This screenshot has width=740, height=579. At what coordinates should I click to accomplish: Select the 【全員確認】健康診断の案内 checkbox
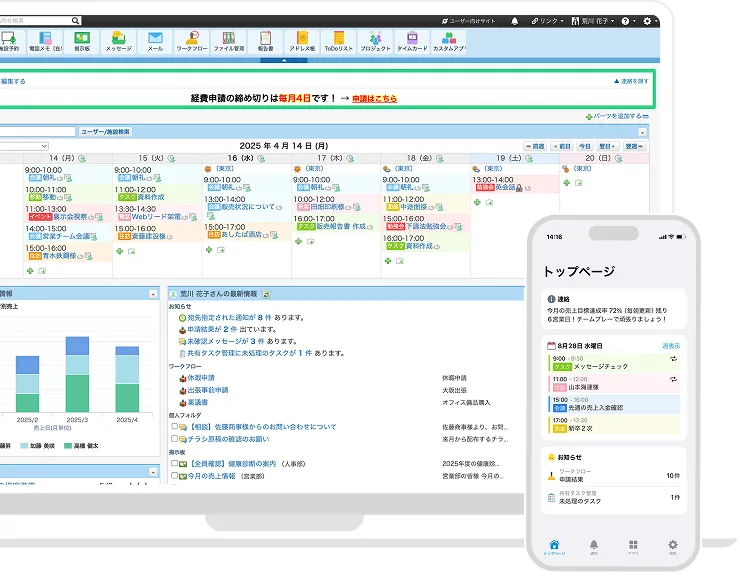tap(176, 464)
